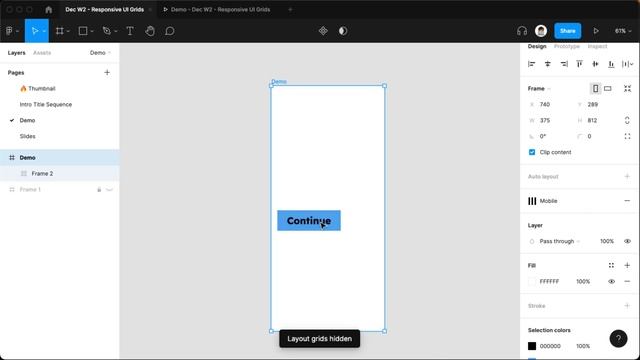Click the headphones audio icon

point(522,31)
